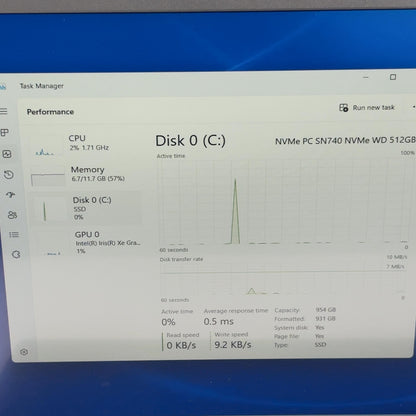Open the Startup apps icon
The height and width of the screenshot is (416, 416).
coord(10,195)
